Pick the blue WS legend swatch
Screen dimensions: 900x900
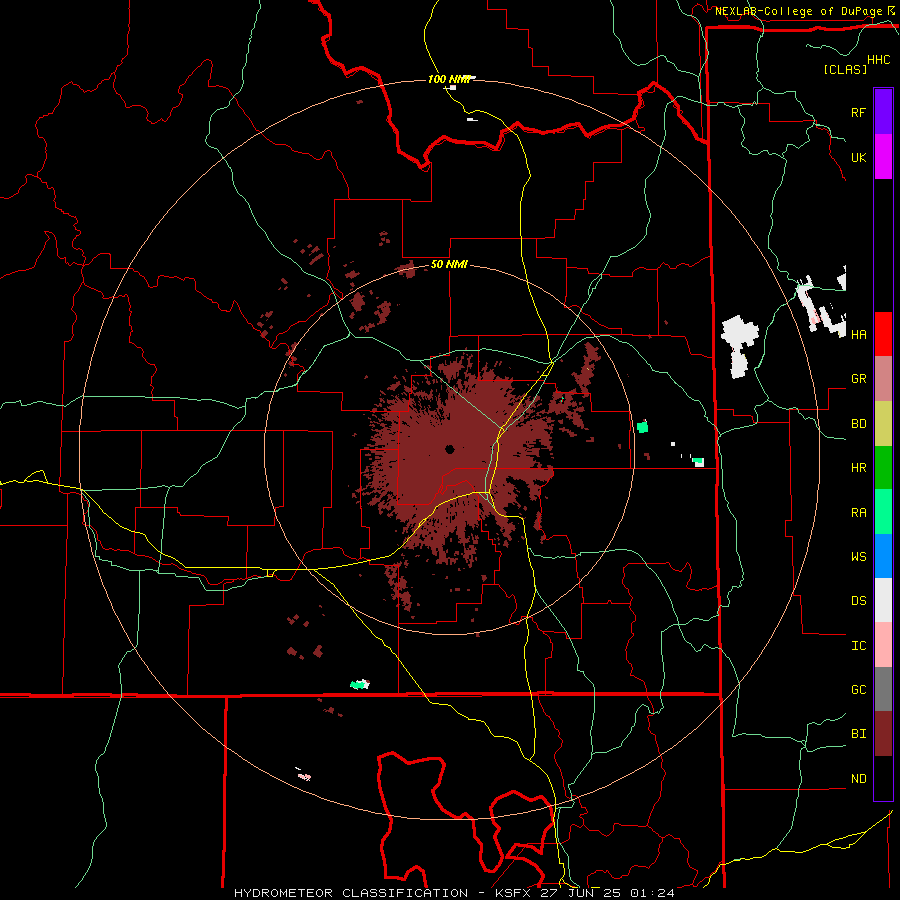(883, 556)
